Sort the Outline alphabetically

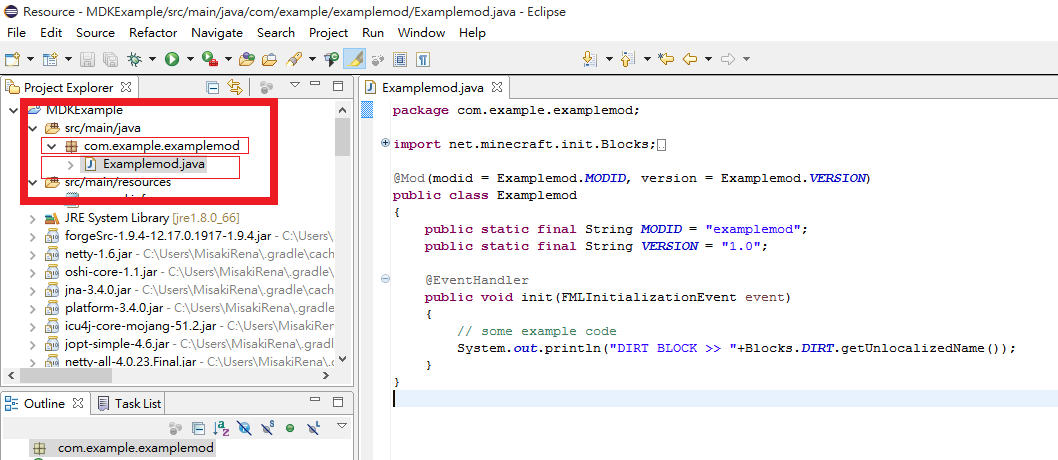221,427
